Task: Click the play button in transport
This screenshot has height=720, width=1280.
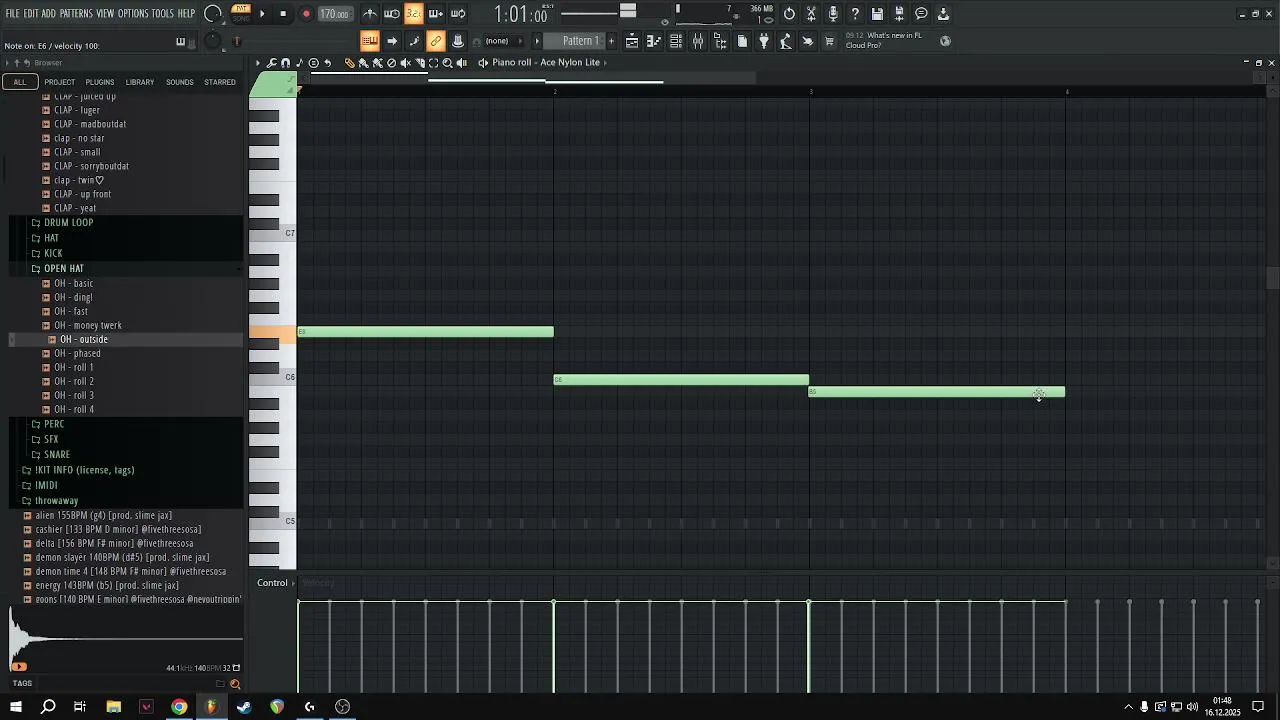Action: [262, 13]
